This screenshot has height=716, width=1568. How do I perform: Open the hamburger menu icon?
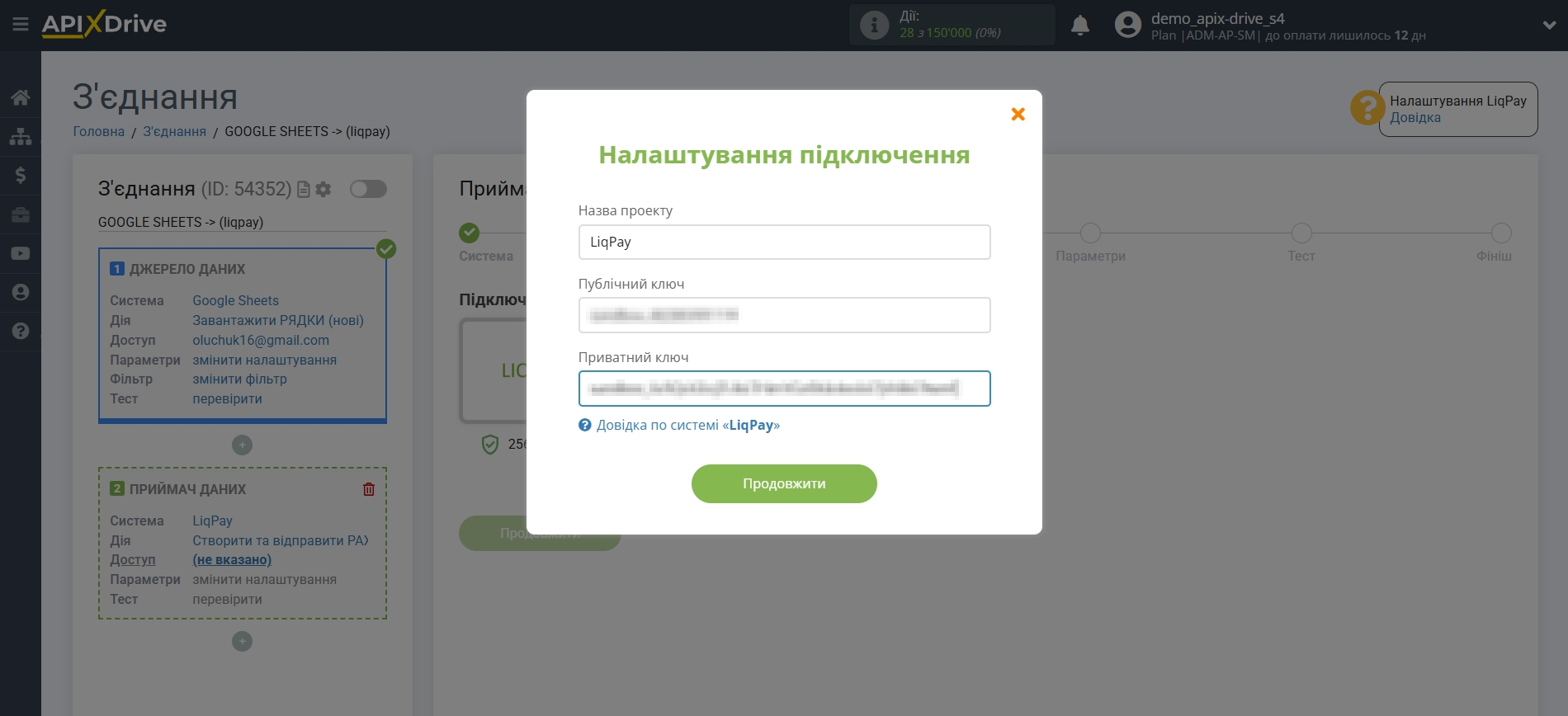21,25
